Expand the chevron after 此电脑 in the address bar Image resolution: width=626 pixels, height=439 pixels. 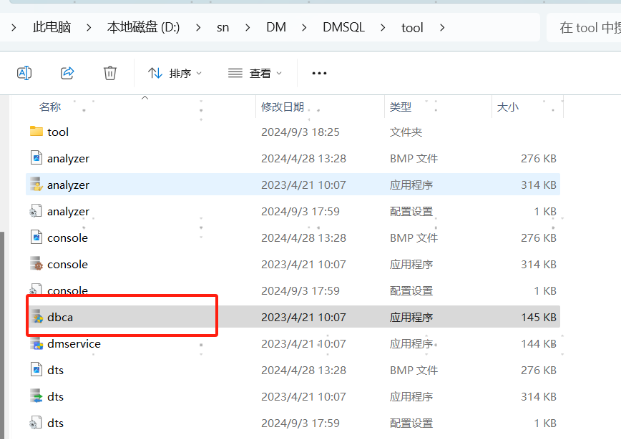tap(89, 28)
